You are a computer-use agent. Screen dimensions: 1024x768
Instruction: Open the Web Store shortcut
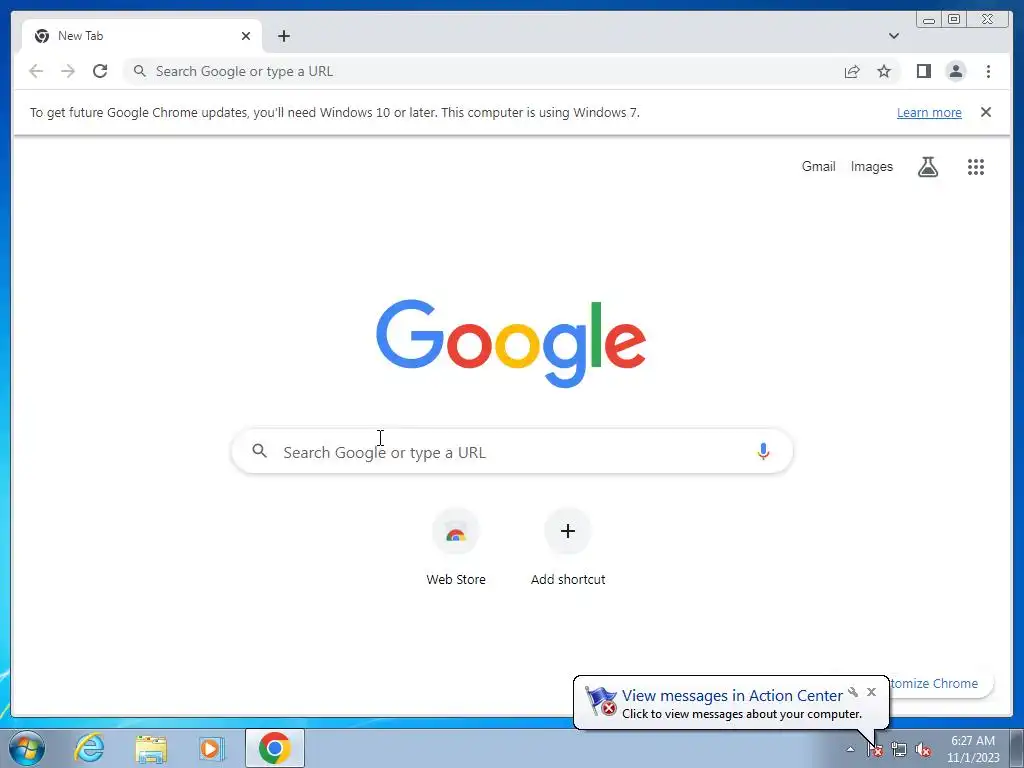(456, 547)
